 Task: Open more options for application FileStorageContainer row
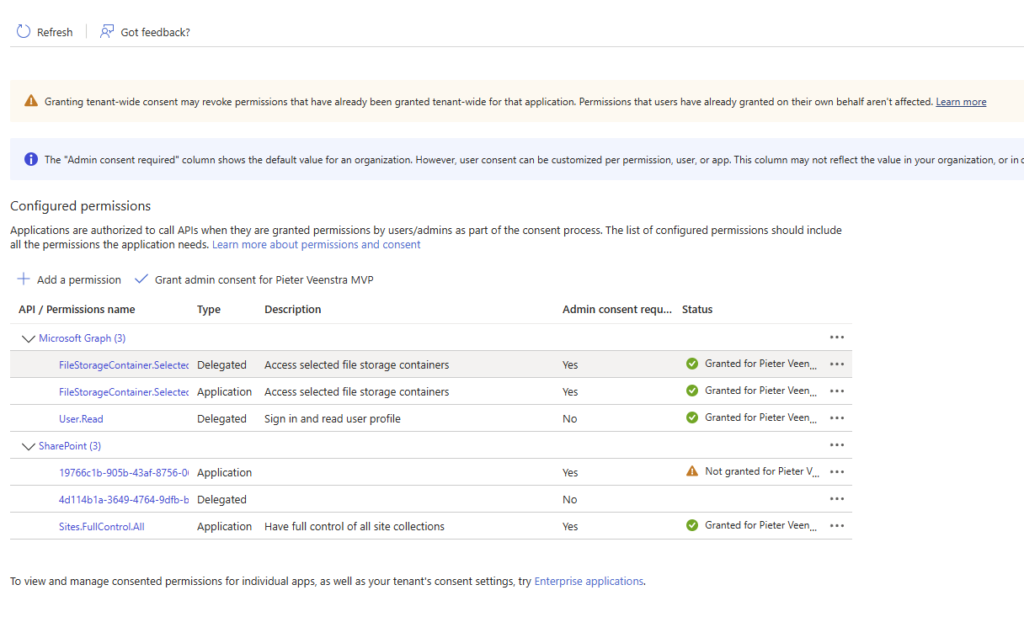tap(837, 391)
